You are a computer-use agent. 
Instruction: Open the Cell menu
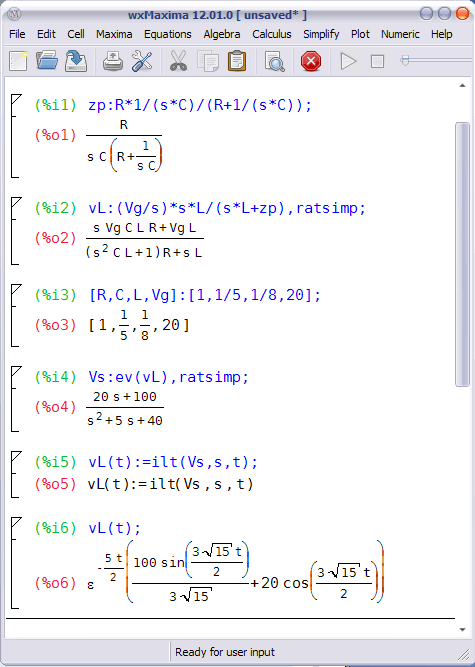76,34
